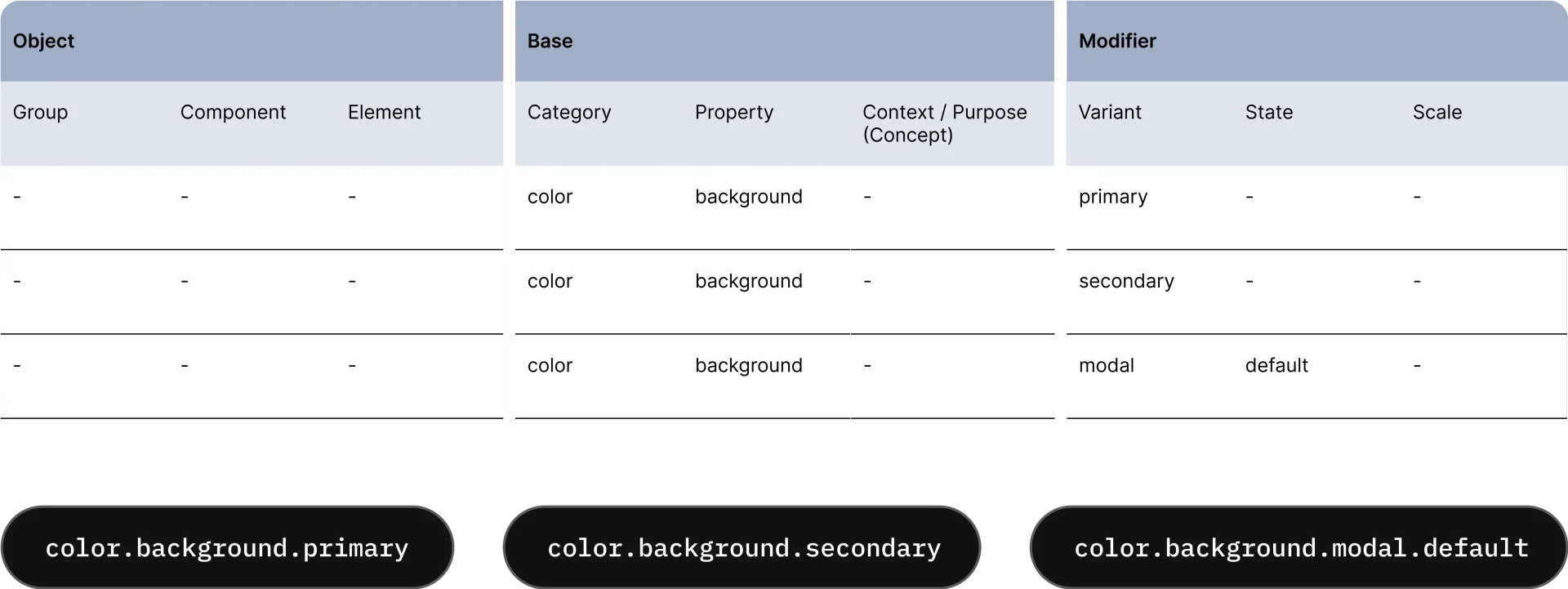This screenshot has width=1568, height=589.
Task: Select the "default" state cell
Action: click(x=1276, y=365)
